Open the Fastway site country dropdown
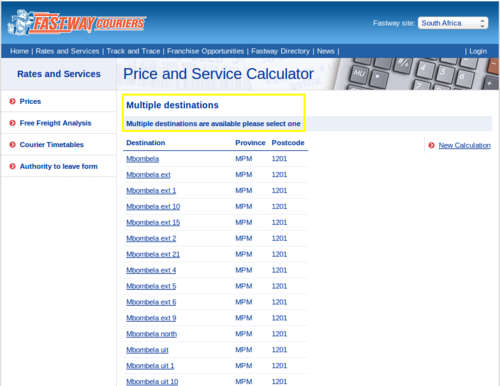This screenshot has height=386, width=500. pyautogui.click(x=453, y=23)
